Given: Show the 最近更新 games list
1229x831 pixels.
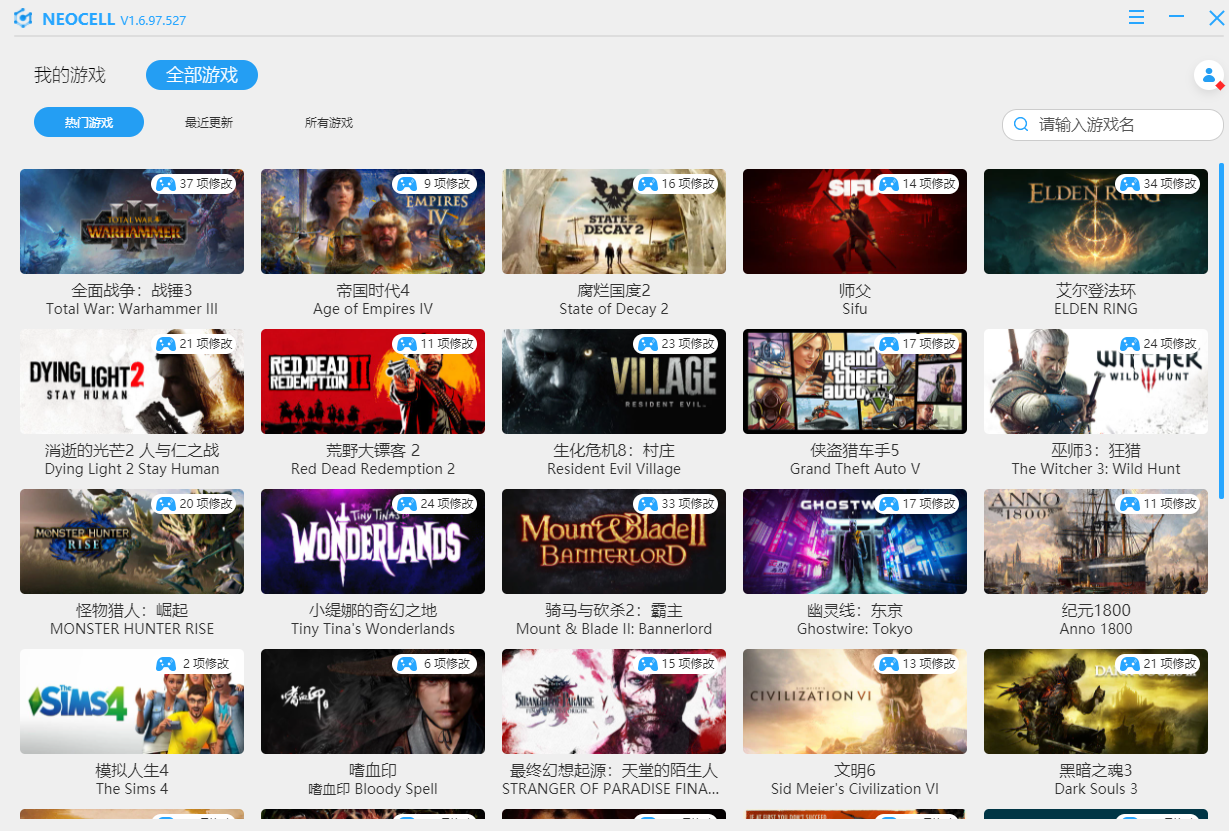Looking at the screenshot, I should [x=209, y=122].
